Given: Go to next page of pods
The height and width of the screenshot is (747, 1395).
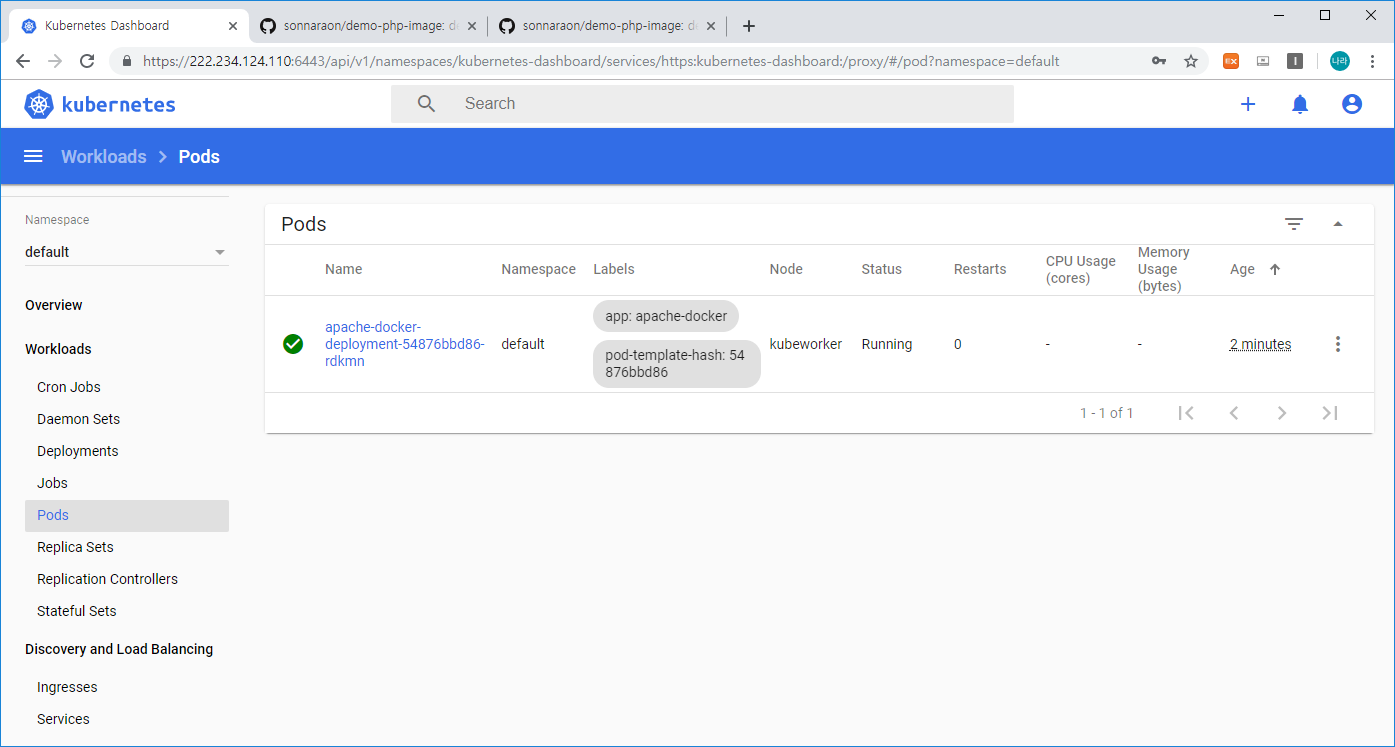Looking at the screenshot, I should (x=1282, y=413).
